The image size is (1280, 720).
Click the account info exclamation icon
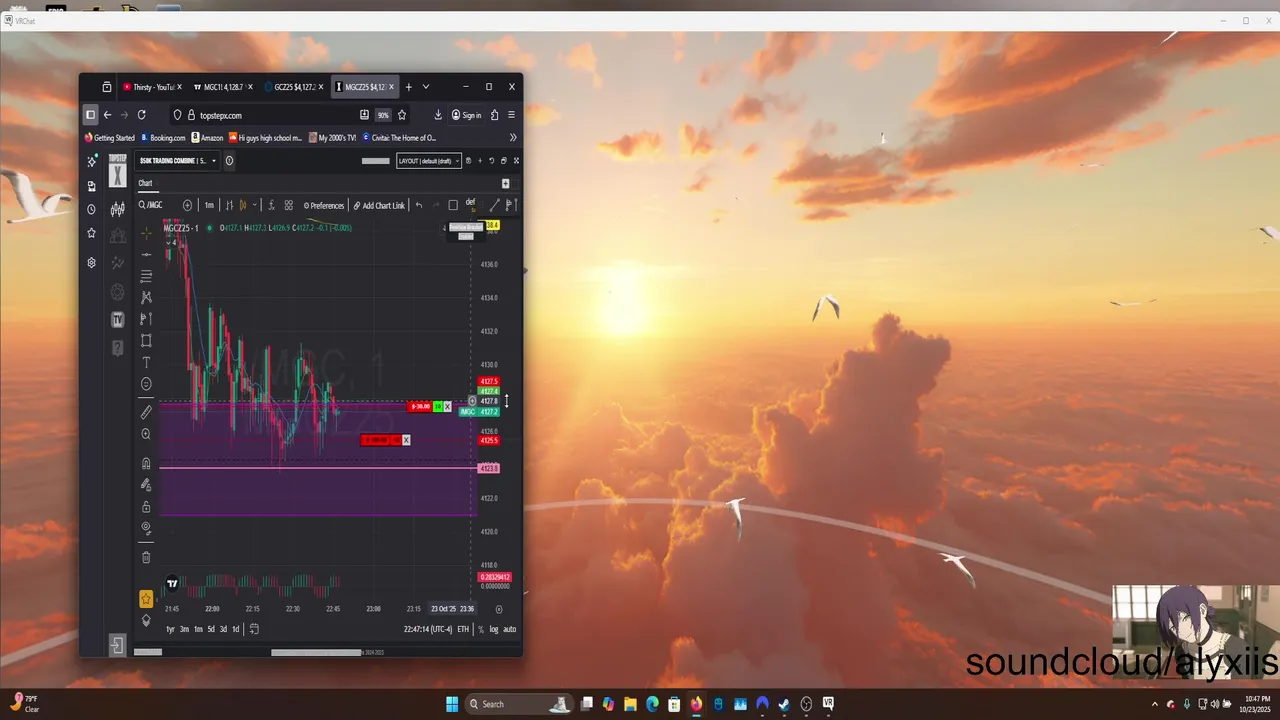230,161
